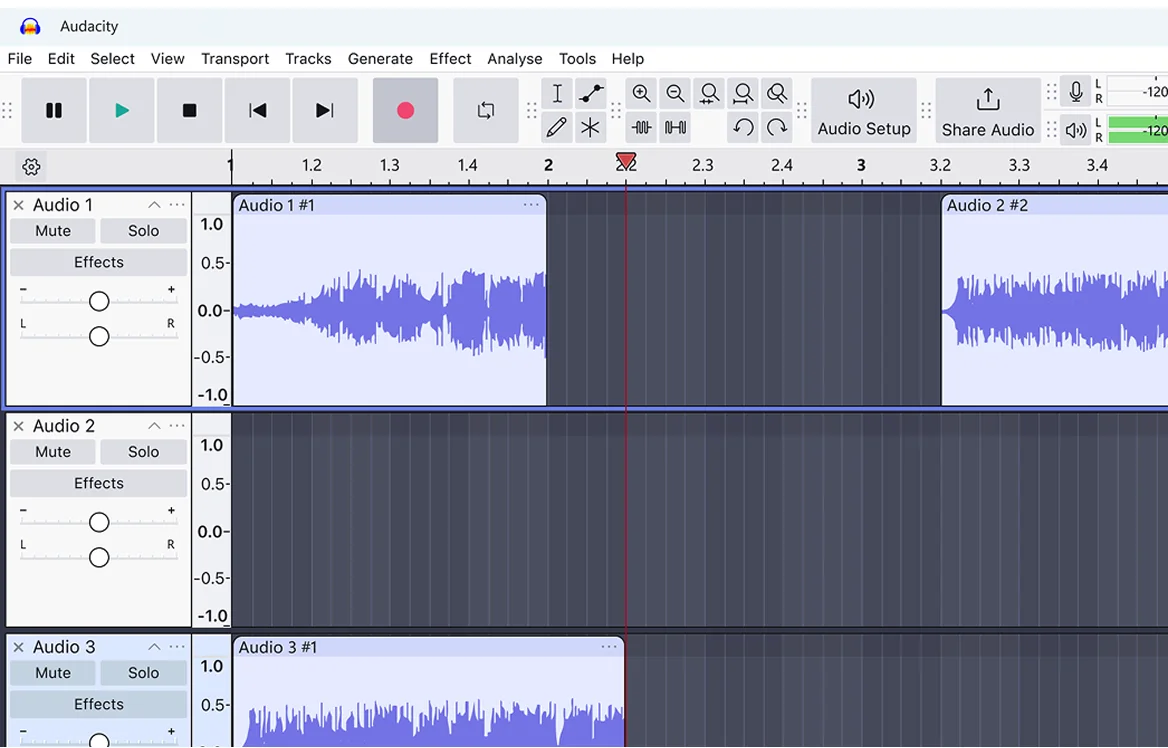Click the Zoom In icon
Image resolution: width=1168 pixels, height=748 pixels.
point(641,93)
